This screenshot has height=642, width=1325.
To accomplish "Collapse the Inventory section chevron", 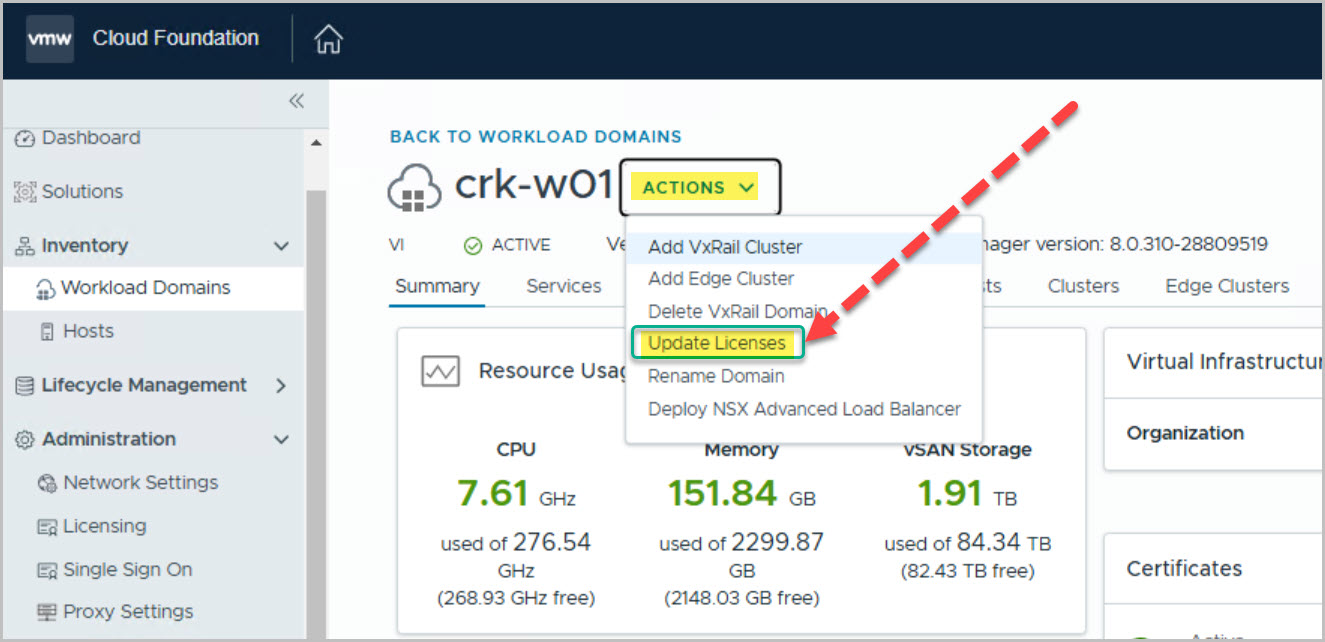I will [281, 246].
